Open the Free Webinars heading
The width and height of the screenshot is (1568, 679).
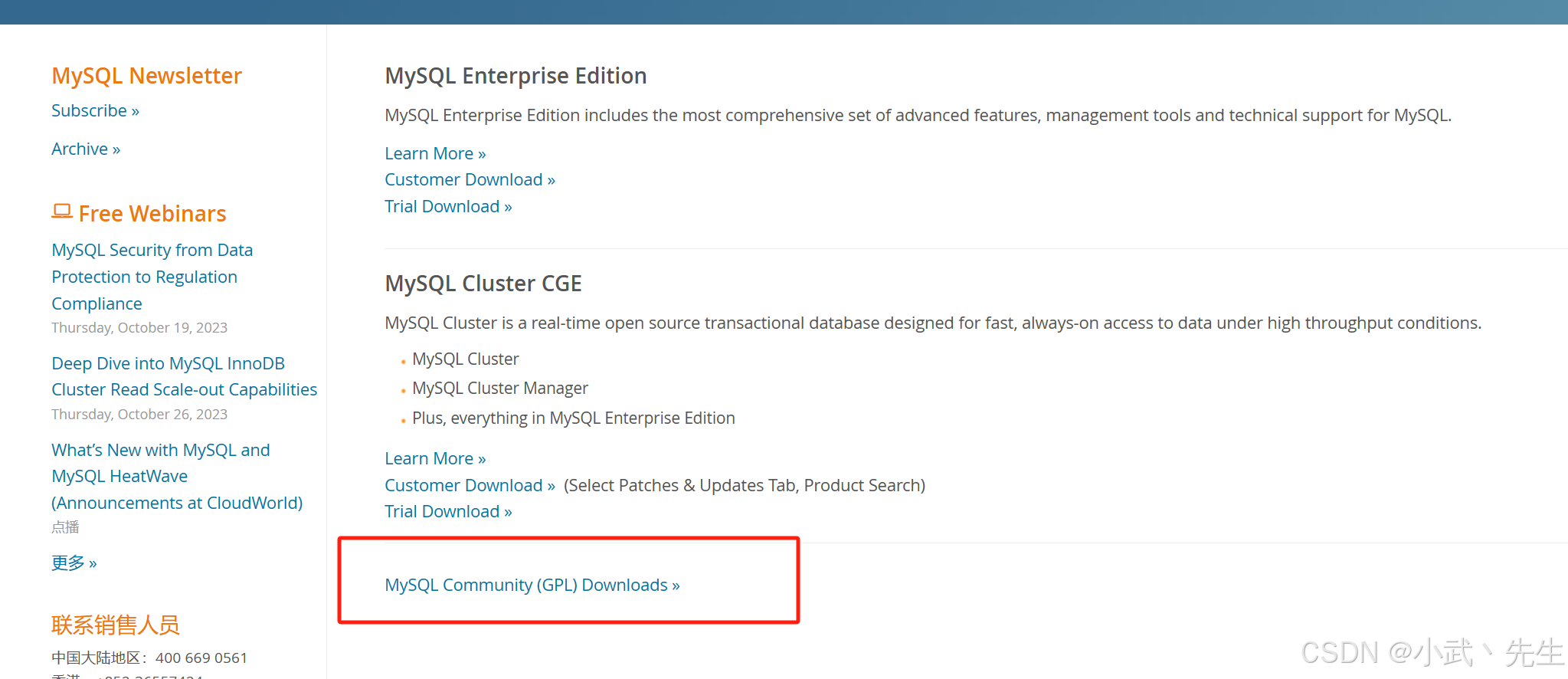click(152, 214)
